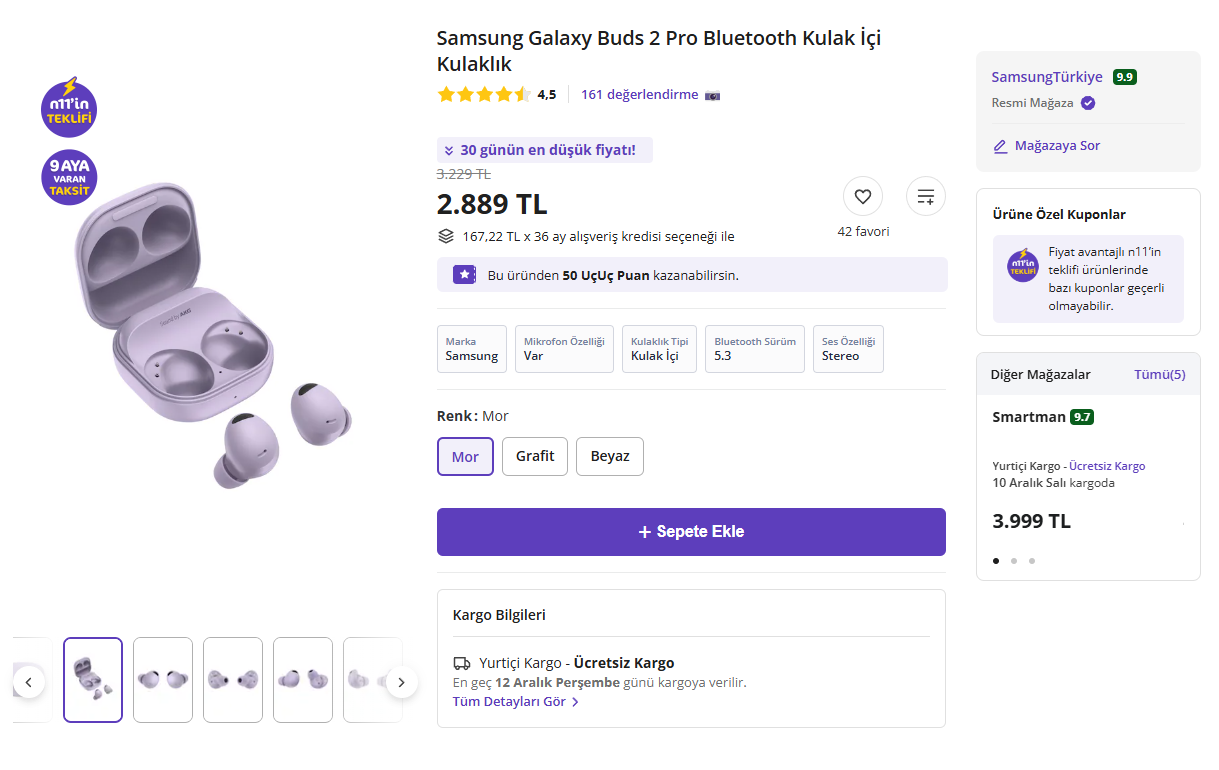Add product to favorites with heart icon
The image size is (1219, 770).
863,196
